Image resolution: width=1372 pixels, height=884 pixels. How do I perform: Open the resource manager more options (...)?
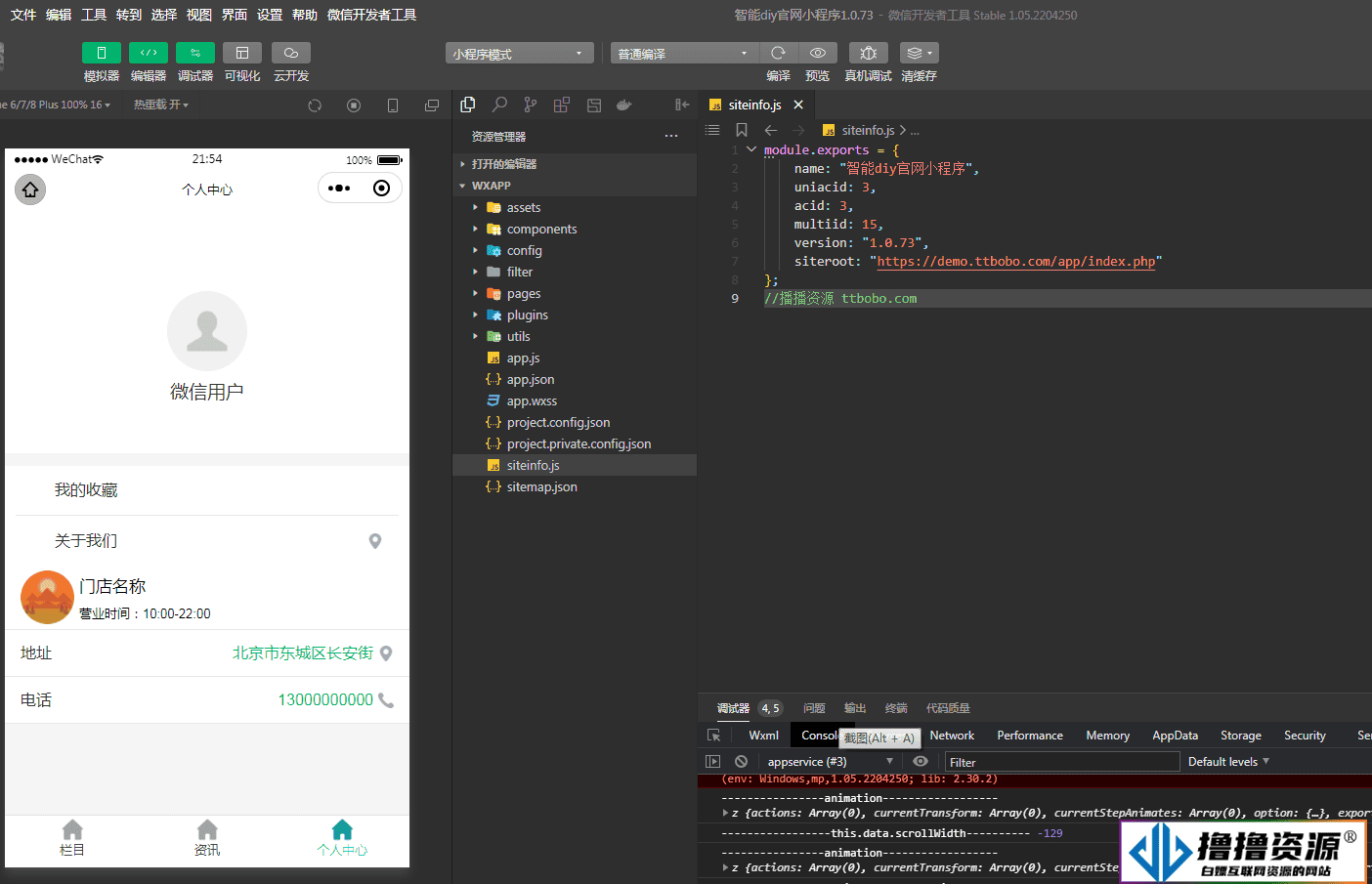671,136
